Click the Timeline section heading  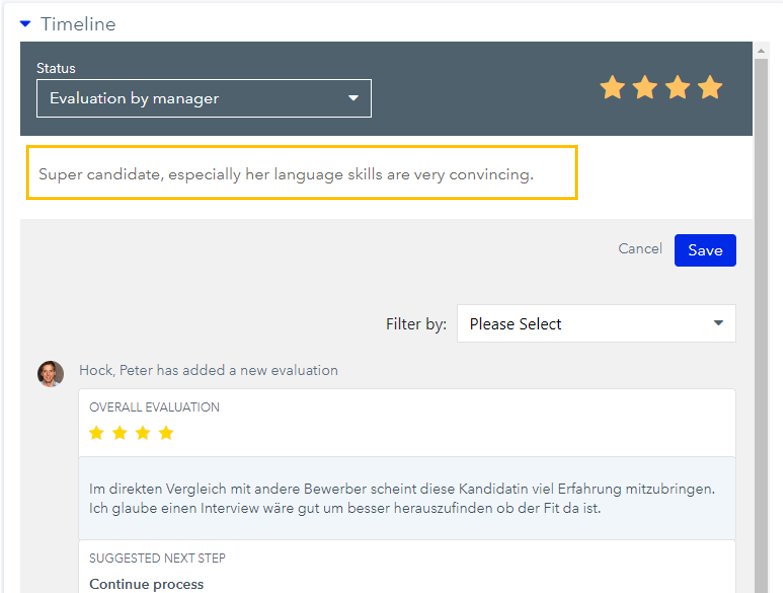tap(78, 24)
